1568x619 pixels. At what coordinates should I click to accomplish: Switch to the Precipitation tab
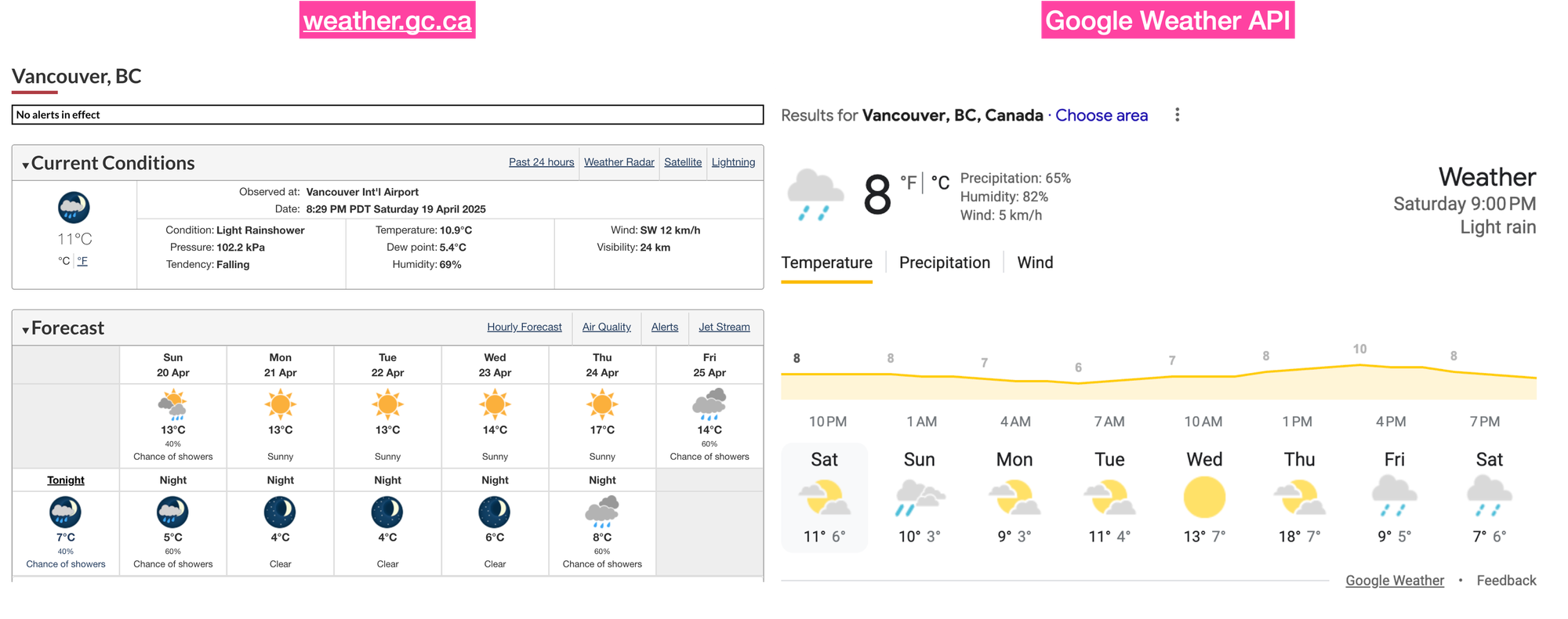(944, 262)
